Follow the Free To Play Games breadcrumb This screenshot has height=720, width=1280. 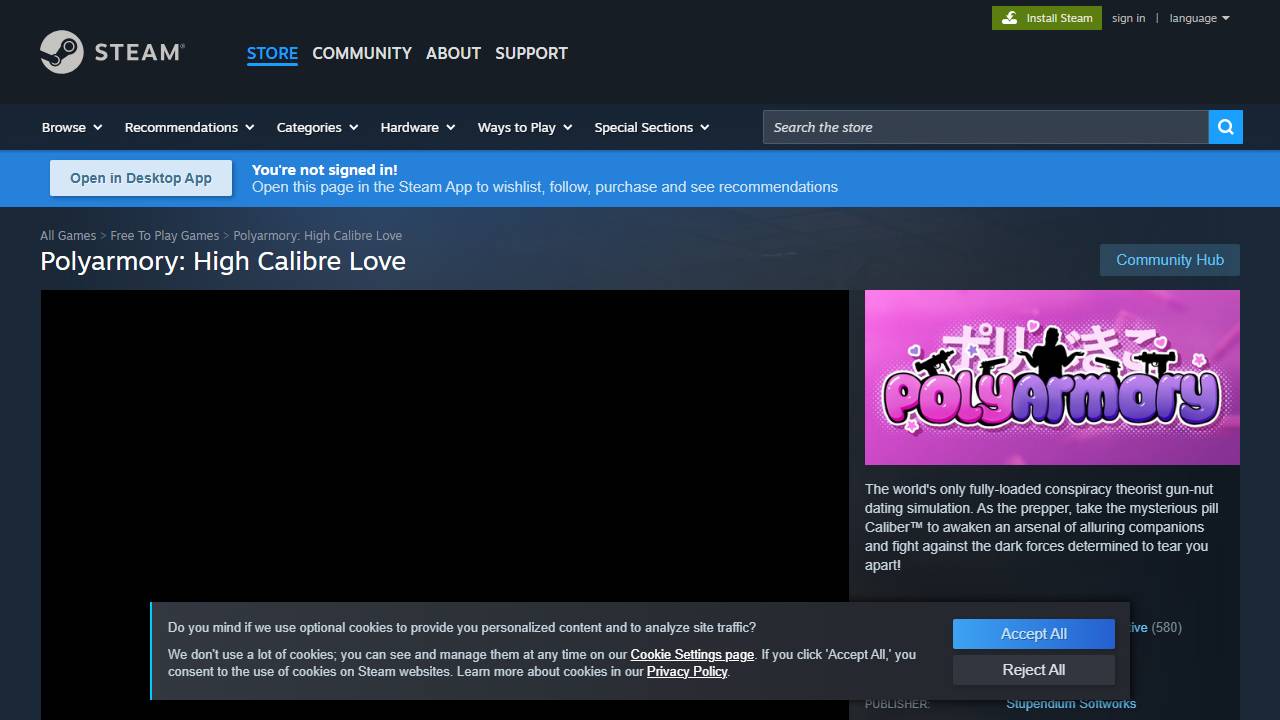point(164,236)
